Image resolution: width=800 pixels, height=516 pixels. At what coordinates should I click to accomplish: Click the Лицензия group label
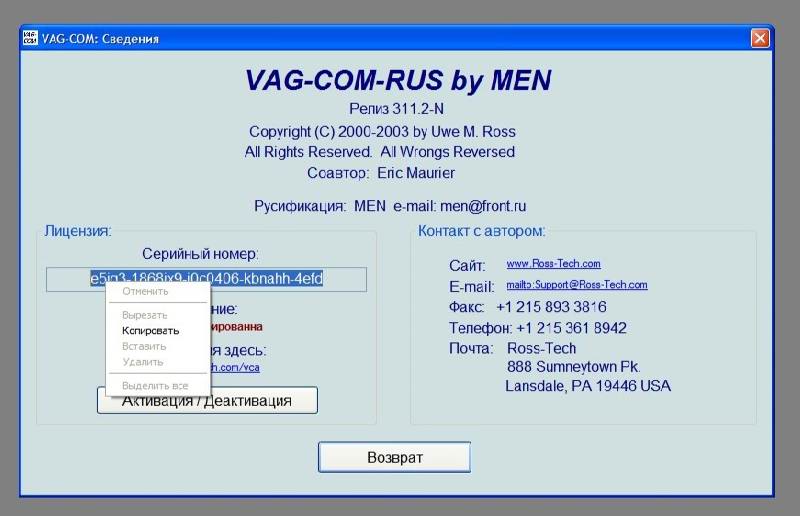tap(78, 231)
